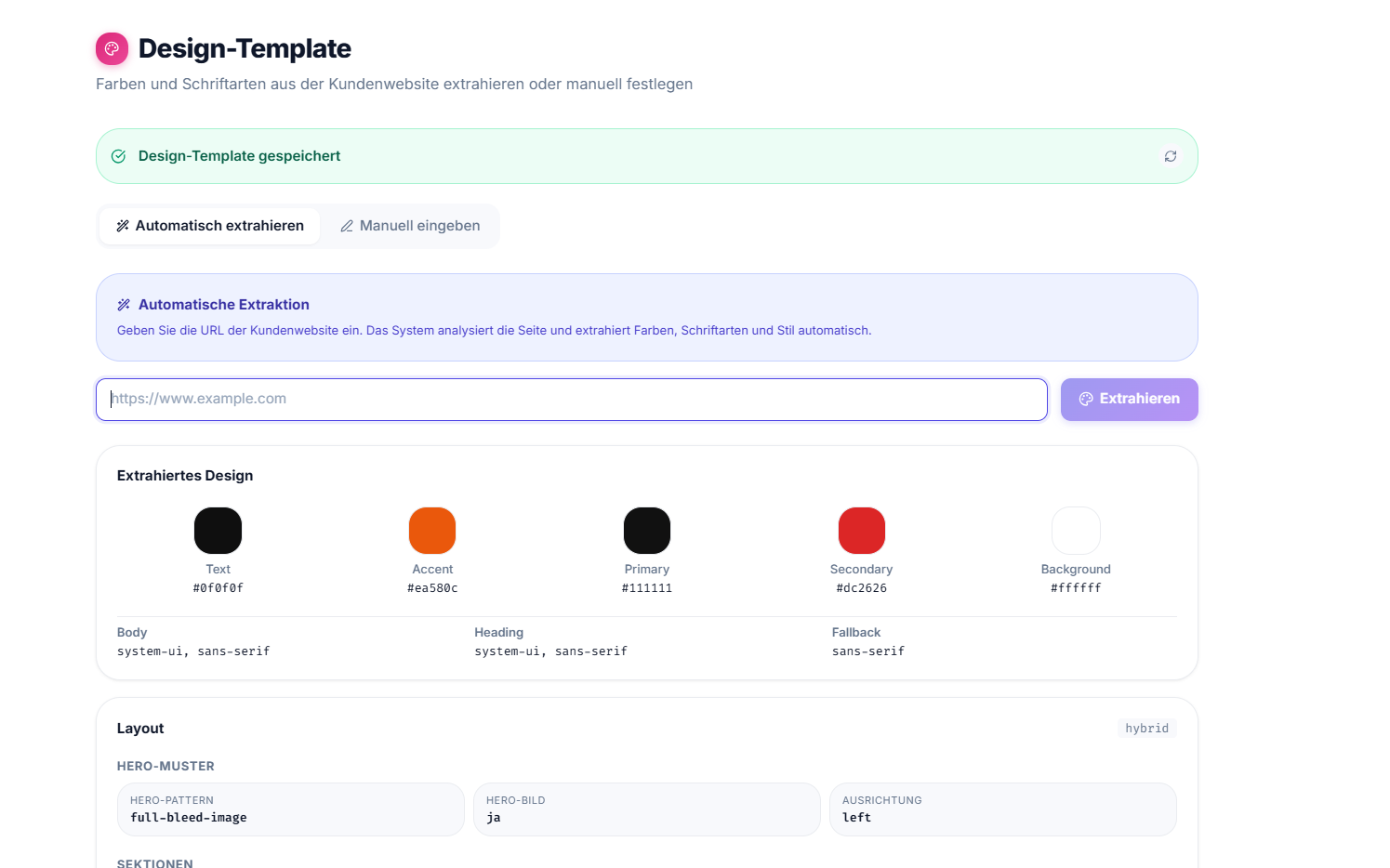Click the hybrid layout badge
Screen dimensions: 1390x868
[1147, 729]
